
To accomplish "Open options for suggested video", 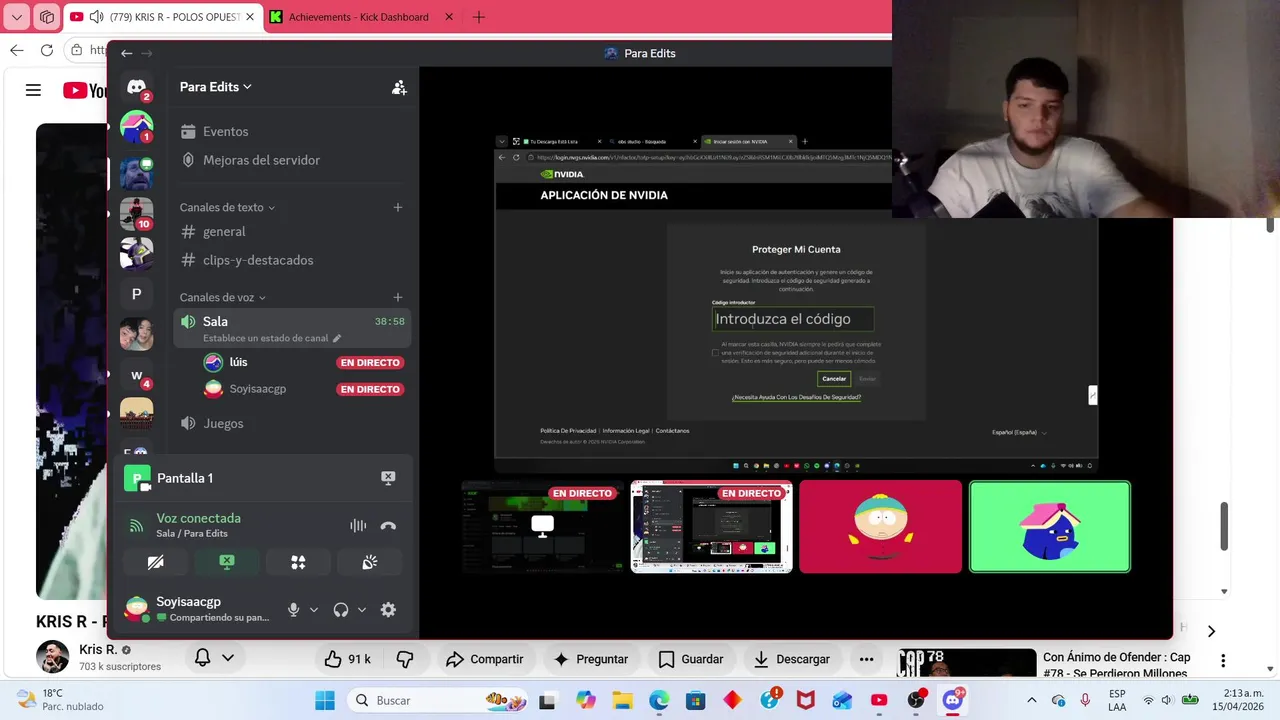I will (x=1223, y=661).
